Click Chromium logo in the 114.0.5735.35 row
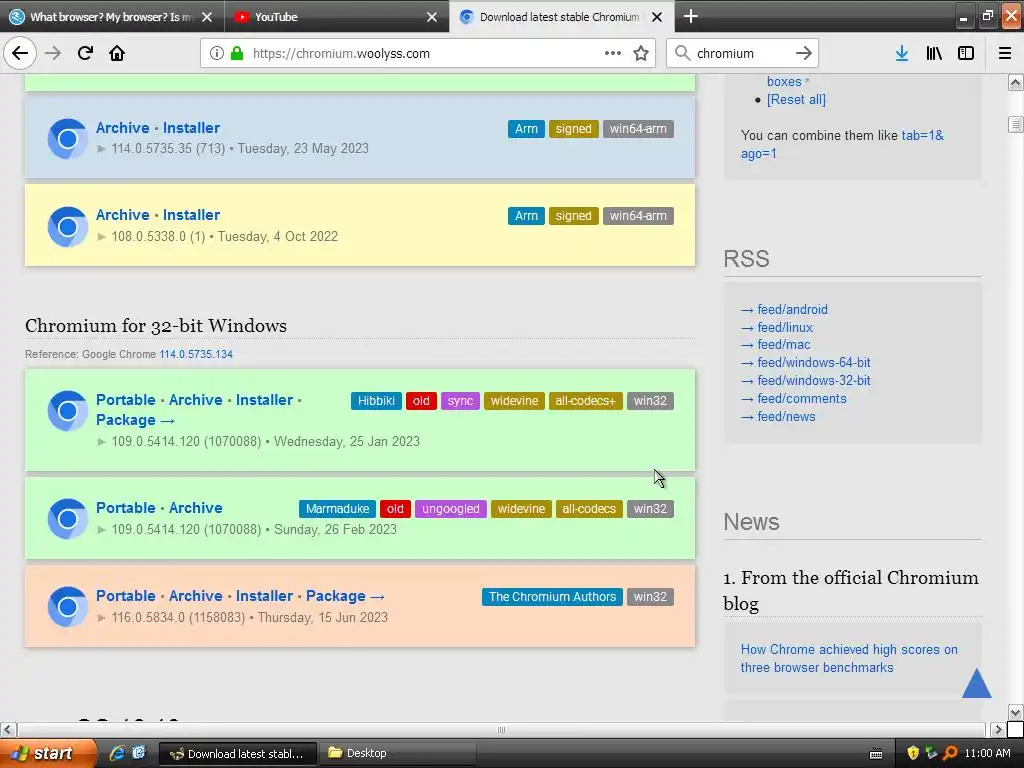Image resolution: width=1024 pixels, height=768 pixels. click(67, 138)
